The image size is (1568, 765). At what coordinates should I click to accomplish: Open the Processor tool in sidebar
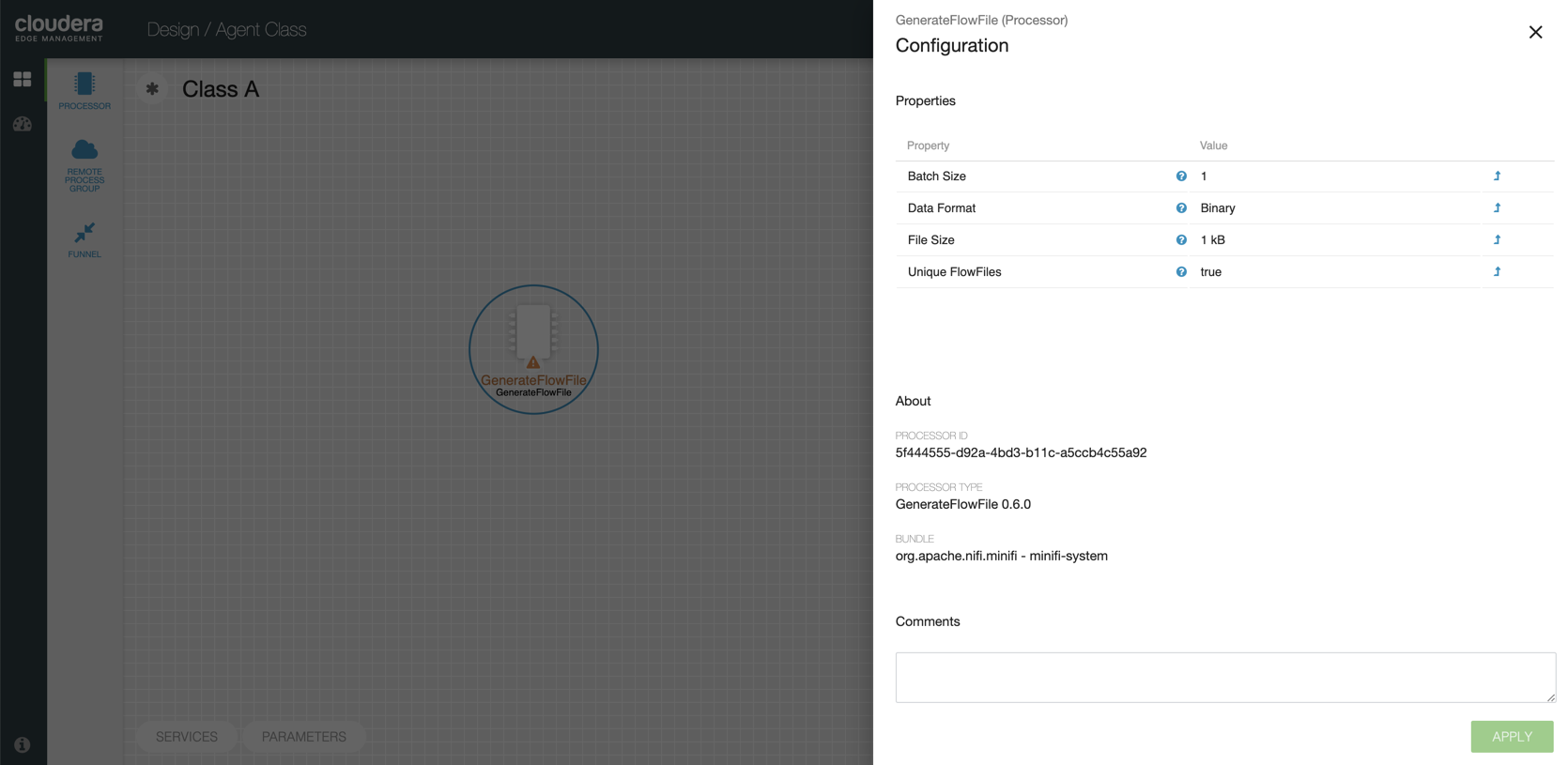pos(85,90)
